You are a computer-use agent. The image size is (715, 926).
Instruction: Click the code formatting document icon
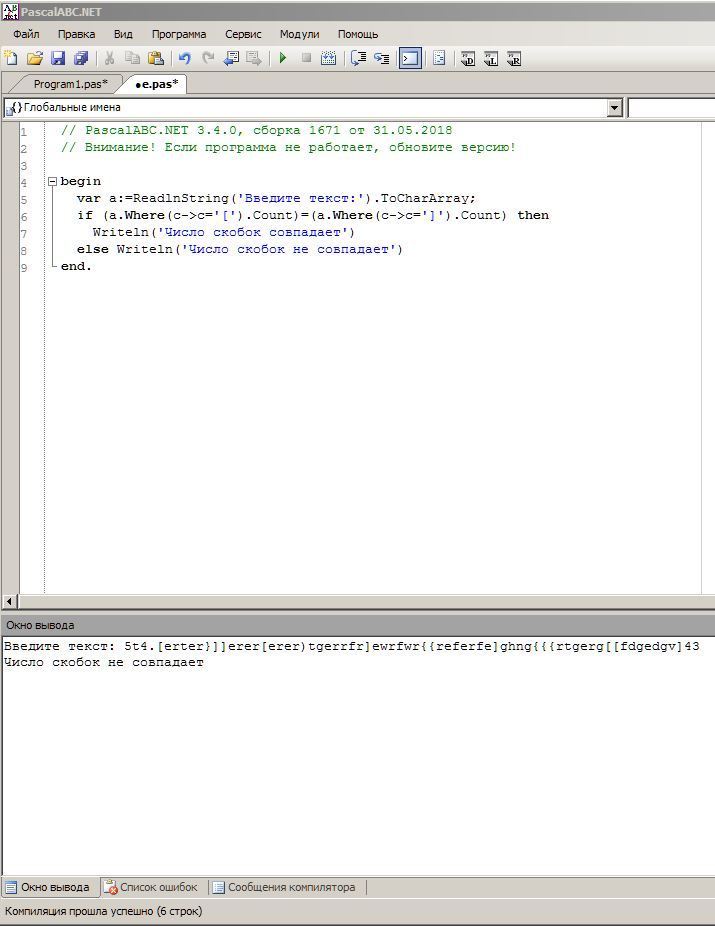[439, 58]
